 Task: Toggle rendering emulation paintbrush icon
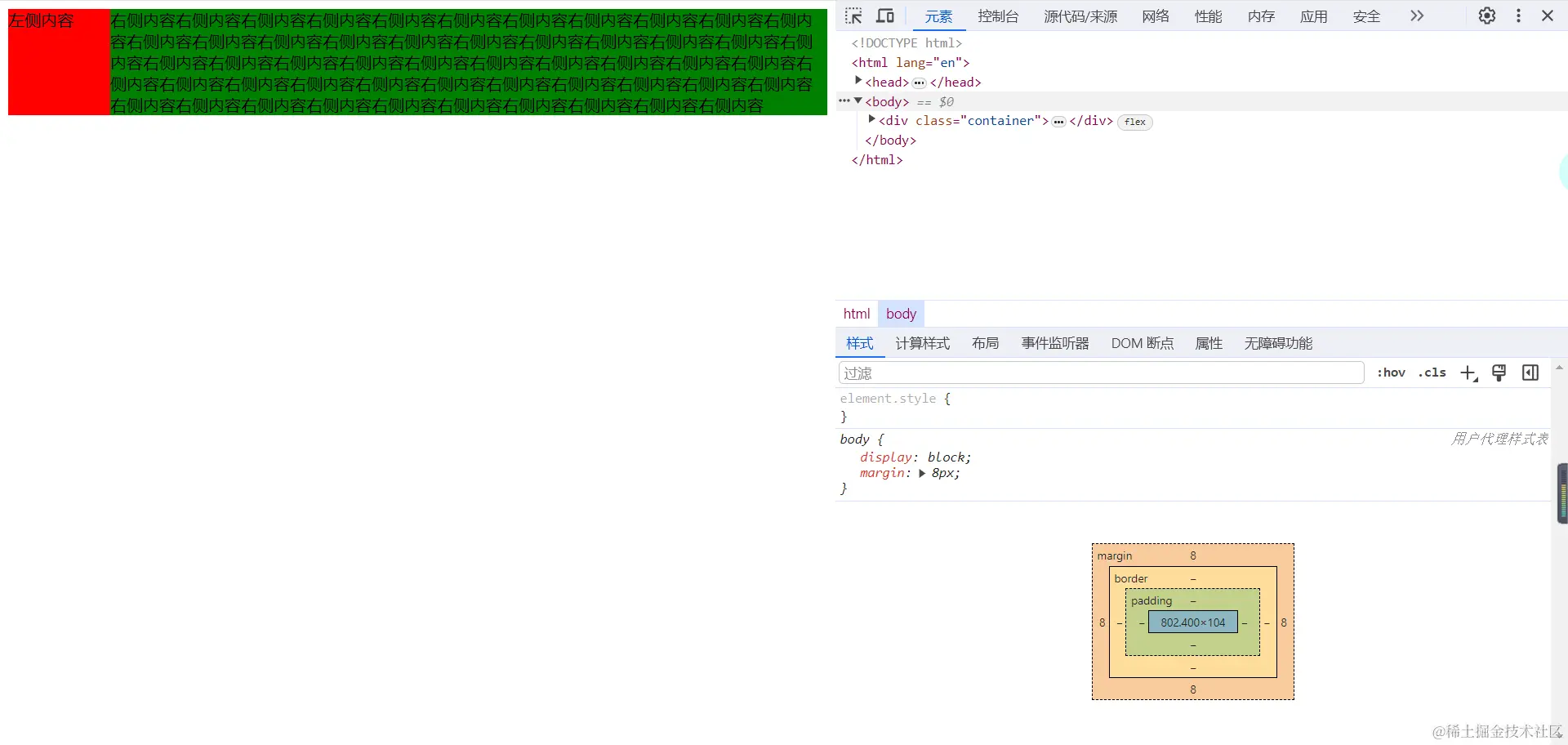[x=1499, y=373]
